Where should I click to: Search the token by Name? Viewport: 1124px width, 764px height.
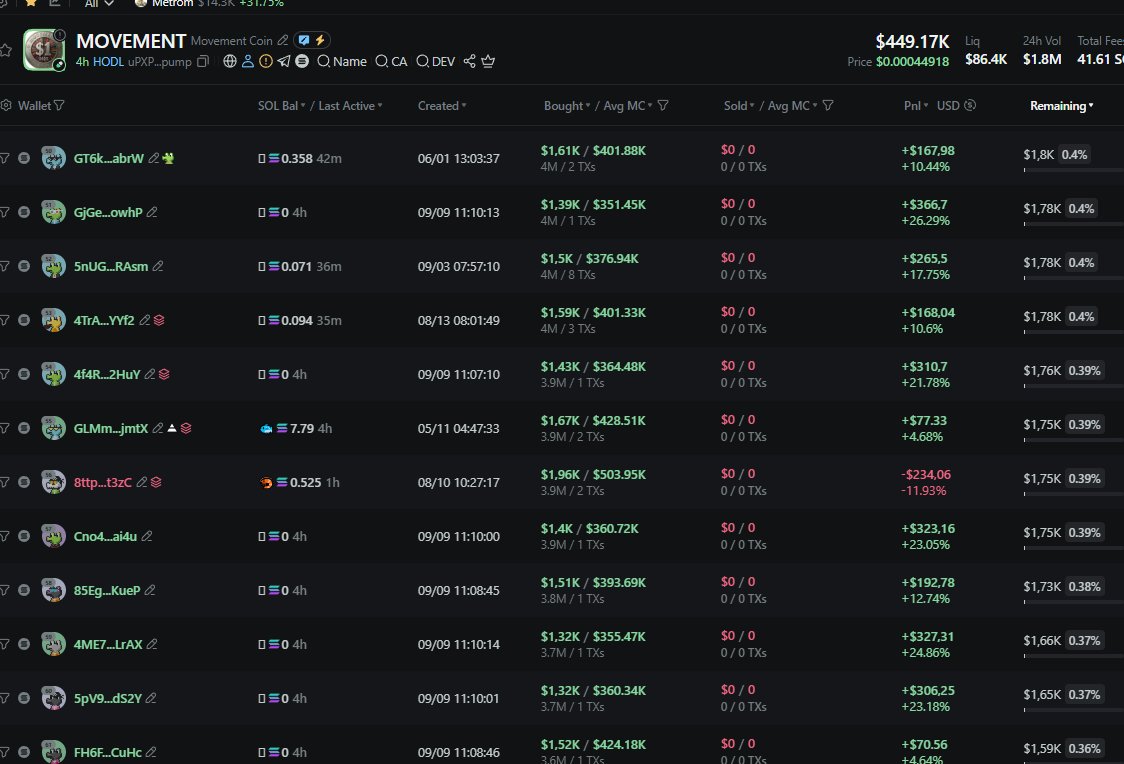pos(342,62)
